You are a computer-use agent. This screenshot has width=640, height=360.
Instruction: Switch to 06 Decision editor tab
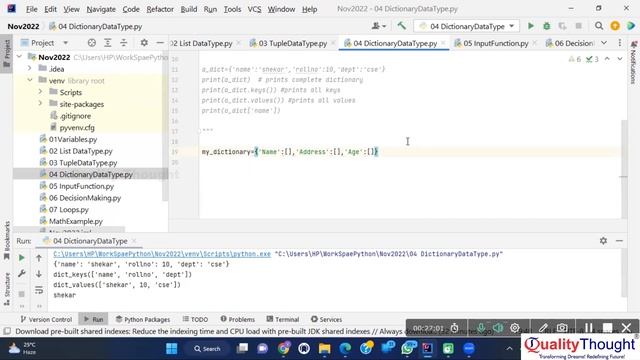[x=569, y=43]
